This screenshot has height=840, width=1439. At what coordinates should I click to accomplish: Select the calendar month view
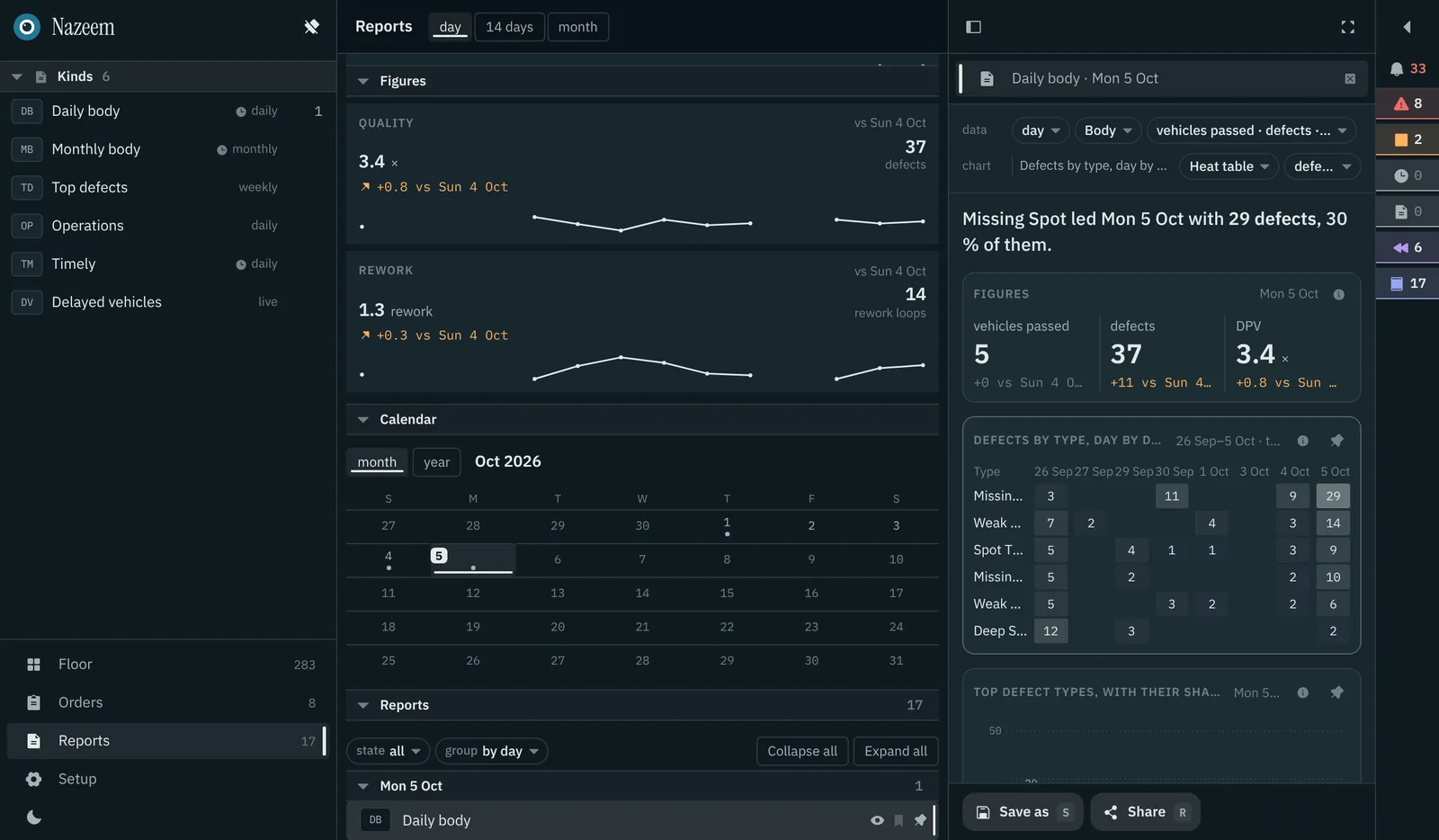point(377,462)
